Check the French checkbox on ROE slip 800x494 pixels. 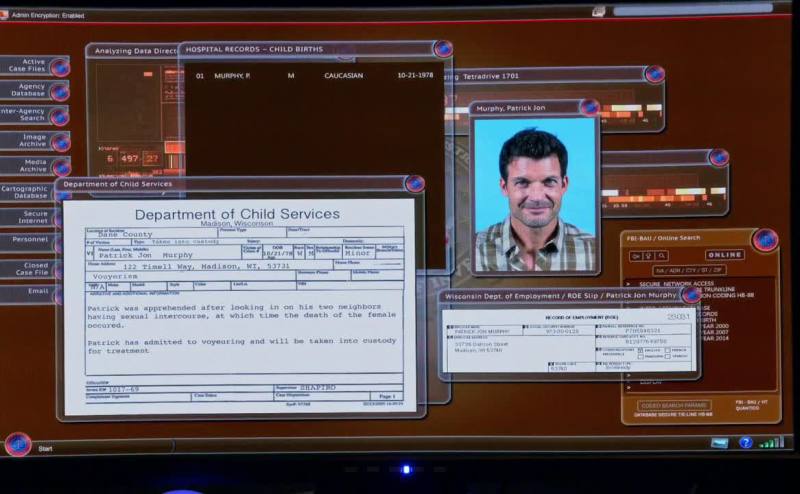[x=667, y=351]
